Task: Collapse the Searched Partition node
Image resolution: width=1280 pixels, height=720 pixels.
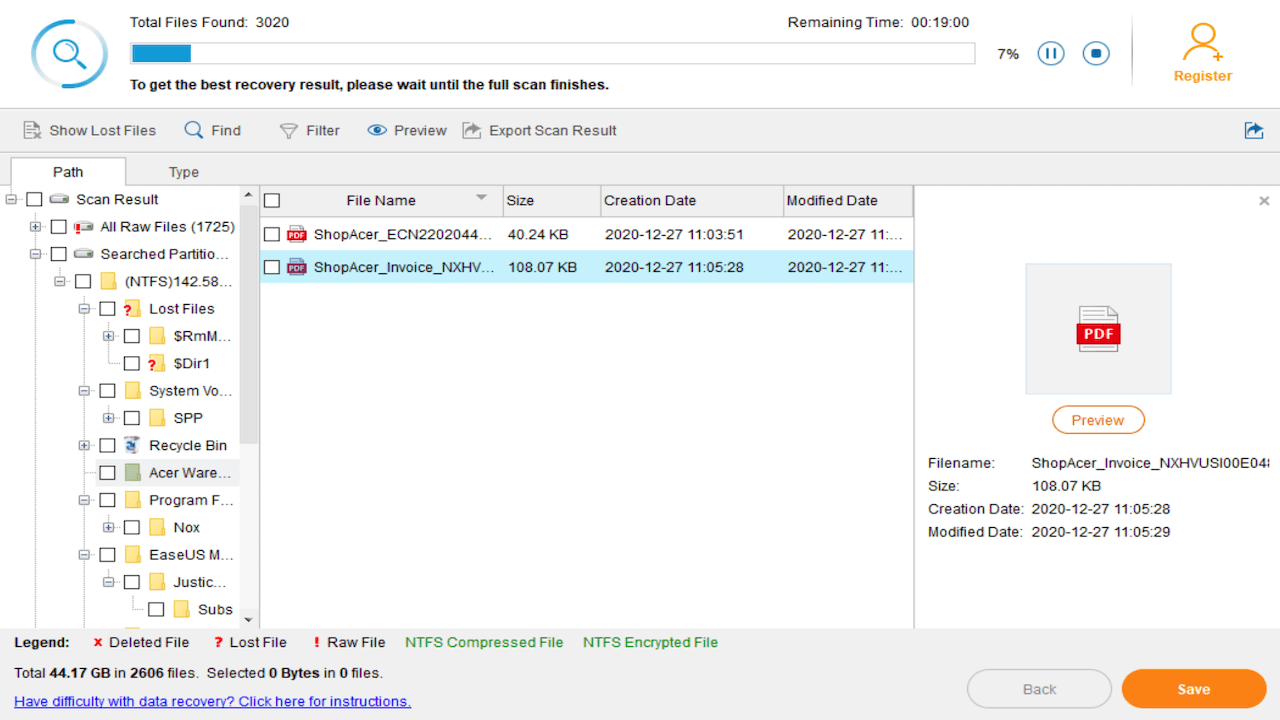Action: [x=36, y=254]
